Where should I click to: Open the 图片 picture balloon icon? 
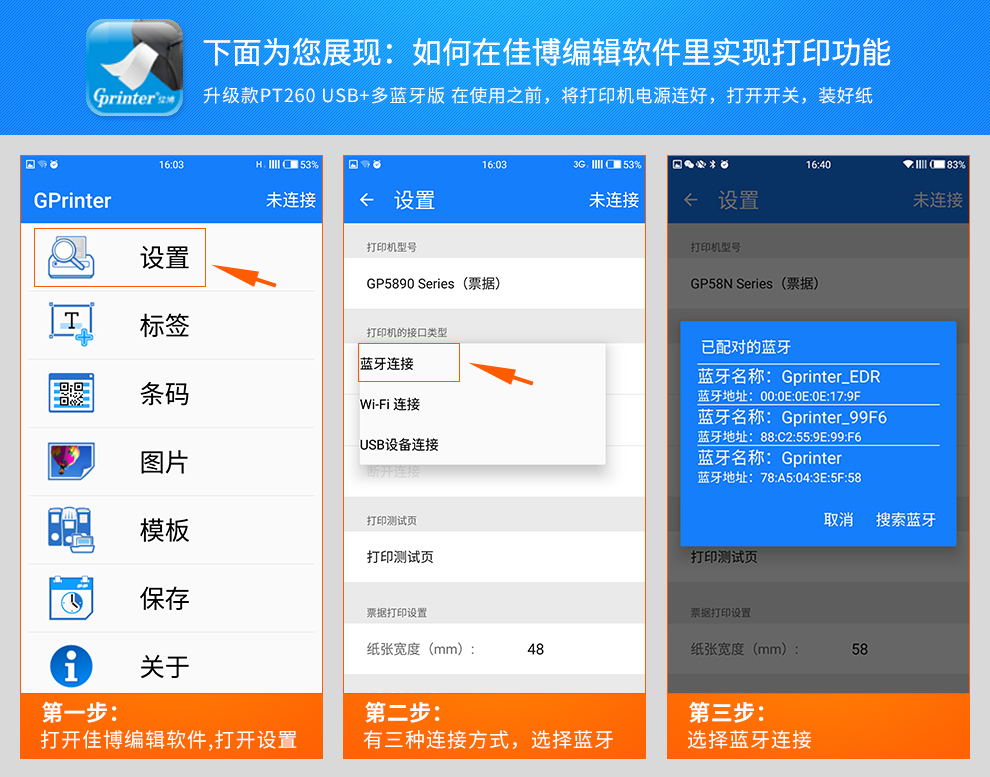click(71, 461)
